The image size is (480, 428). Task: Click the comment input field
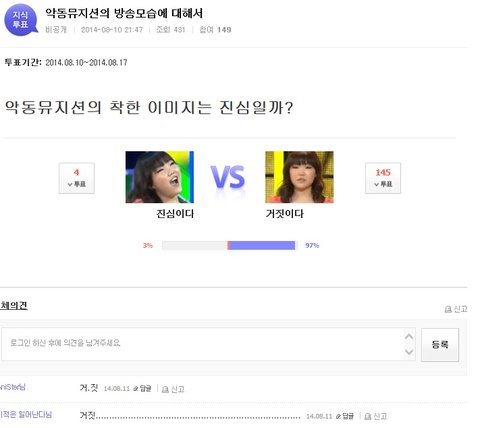pyautogui.click(x=202, y=344)
